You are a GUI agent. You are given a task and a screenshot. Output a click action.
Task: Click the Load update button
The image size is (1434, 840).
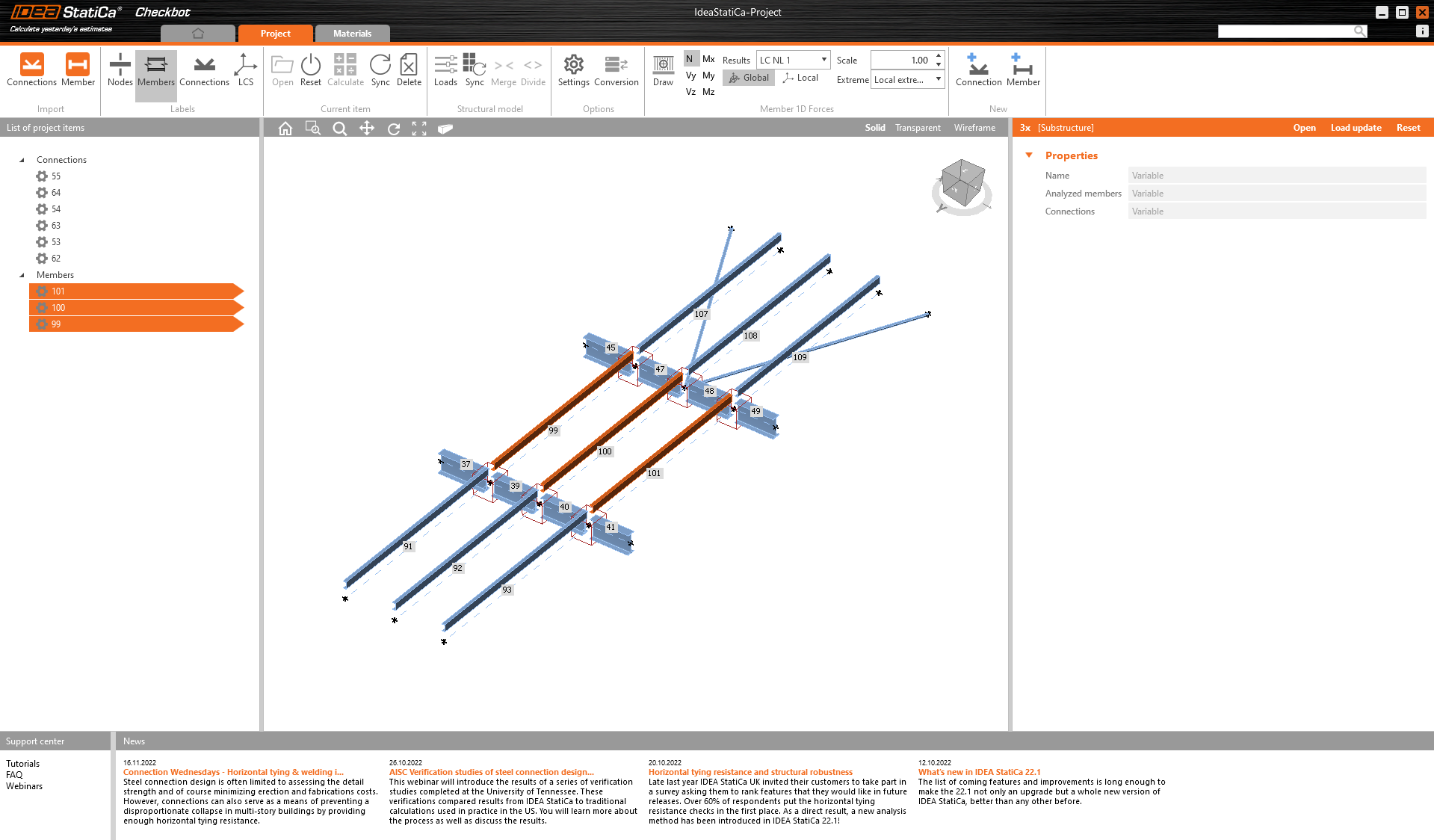pos(1356,128)
